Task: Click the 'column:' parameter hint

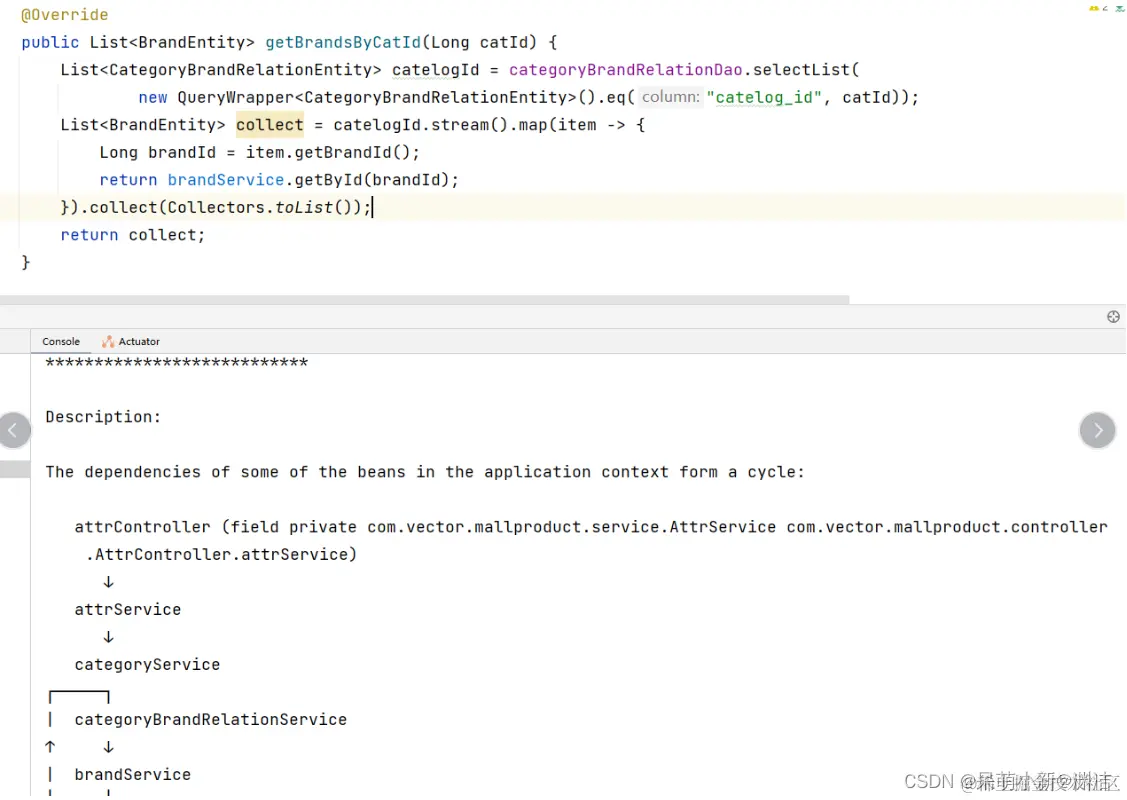Action: (670, 97)
